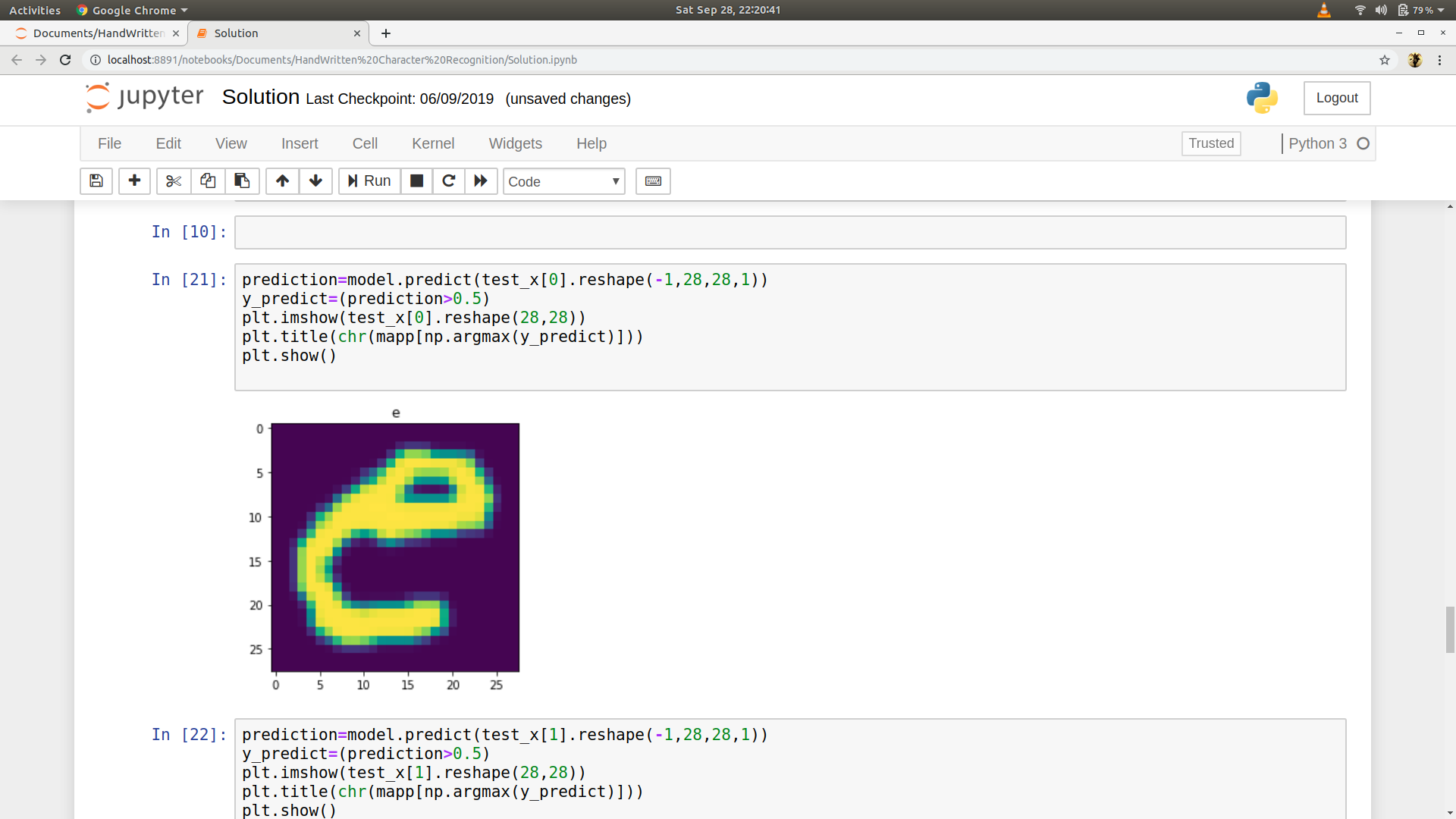Screen dimensions: 1456x819
Task: Restart the kernel
Action: click(448, 181)
